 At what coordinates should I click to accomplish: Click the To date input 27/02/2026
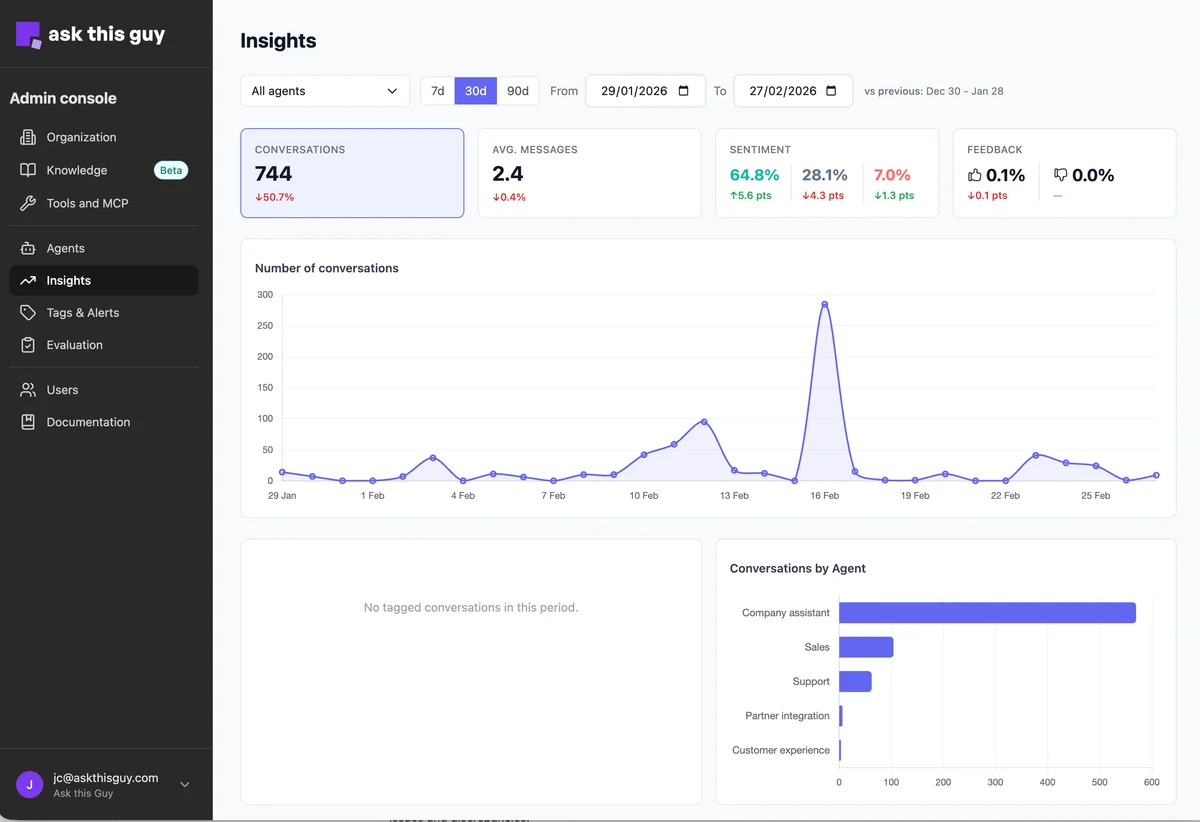tap(793, 91)
